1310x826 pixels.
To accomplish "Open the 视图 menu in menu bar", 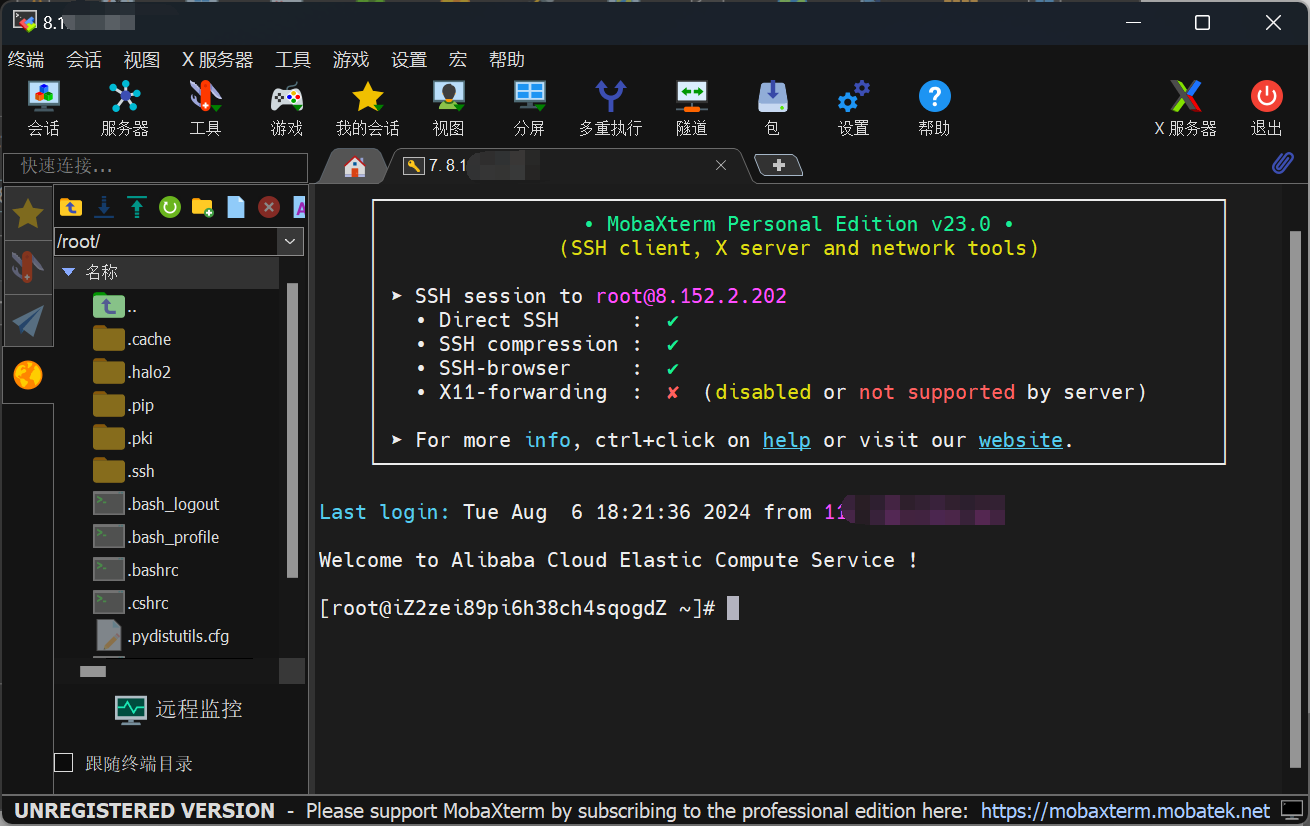I will (x=142, y=60).
